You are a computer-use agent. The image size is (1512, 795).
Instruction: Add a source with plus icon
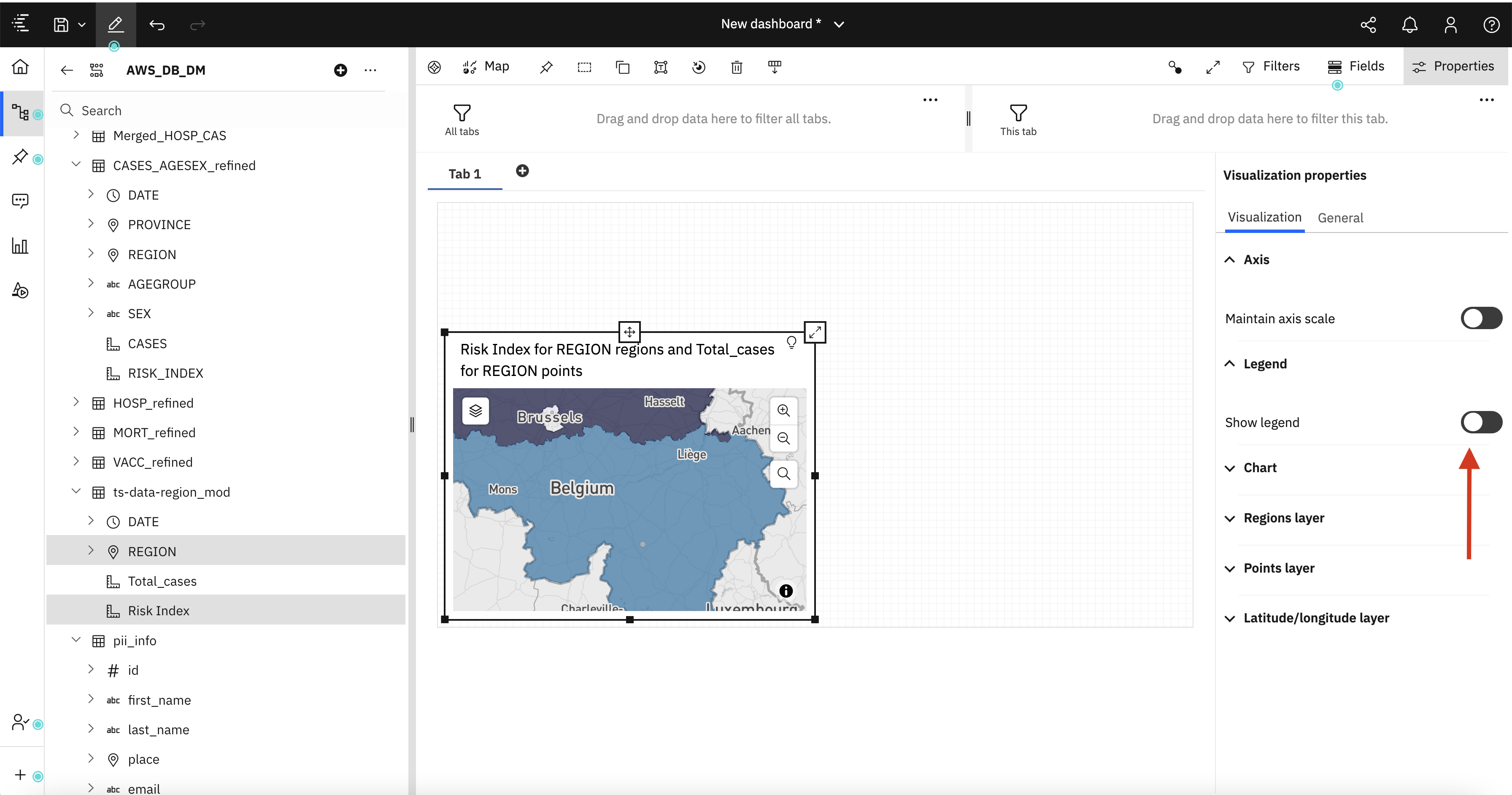340,70
